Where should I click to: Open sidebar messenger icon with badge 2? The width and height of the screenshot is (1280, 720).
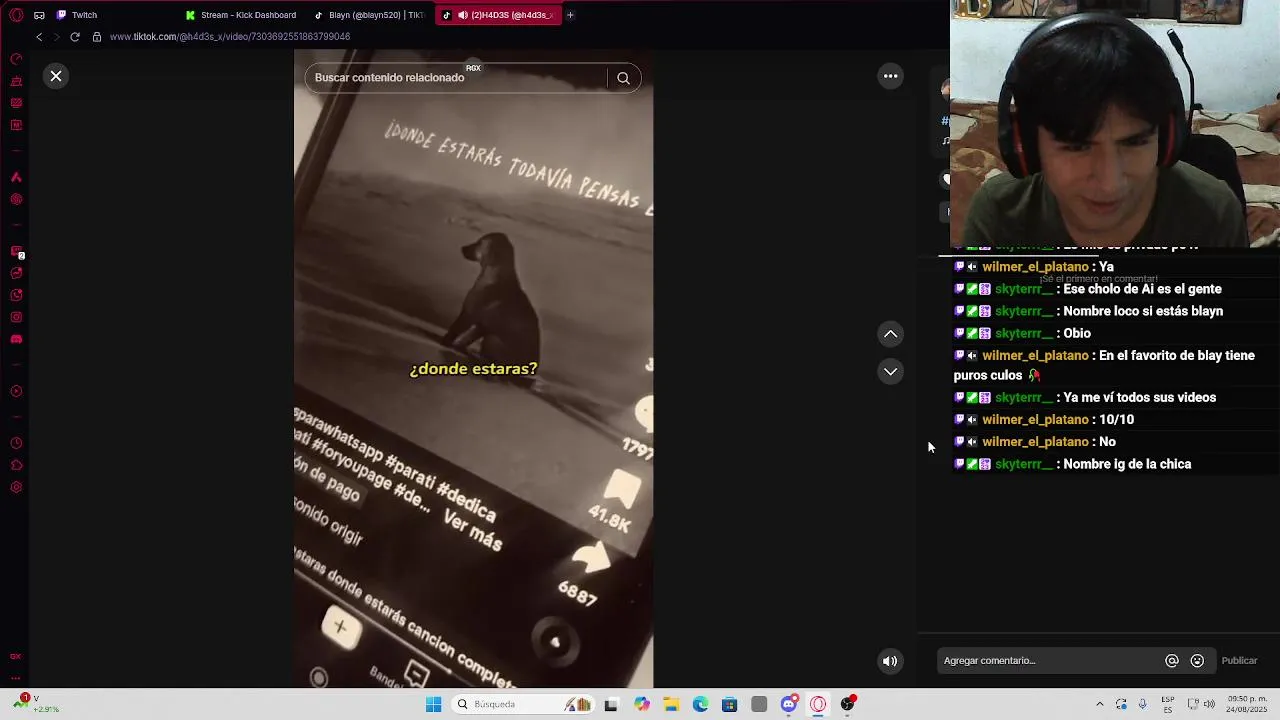coord(16,251)
